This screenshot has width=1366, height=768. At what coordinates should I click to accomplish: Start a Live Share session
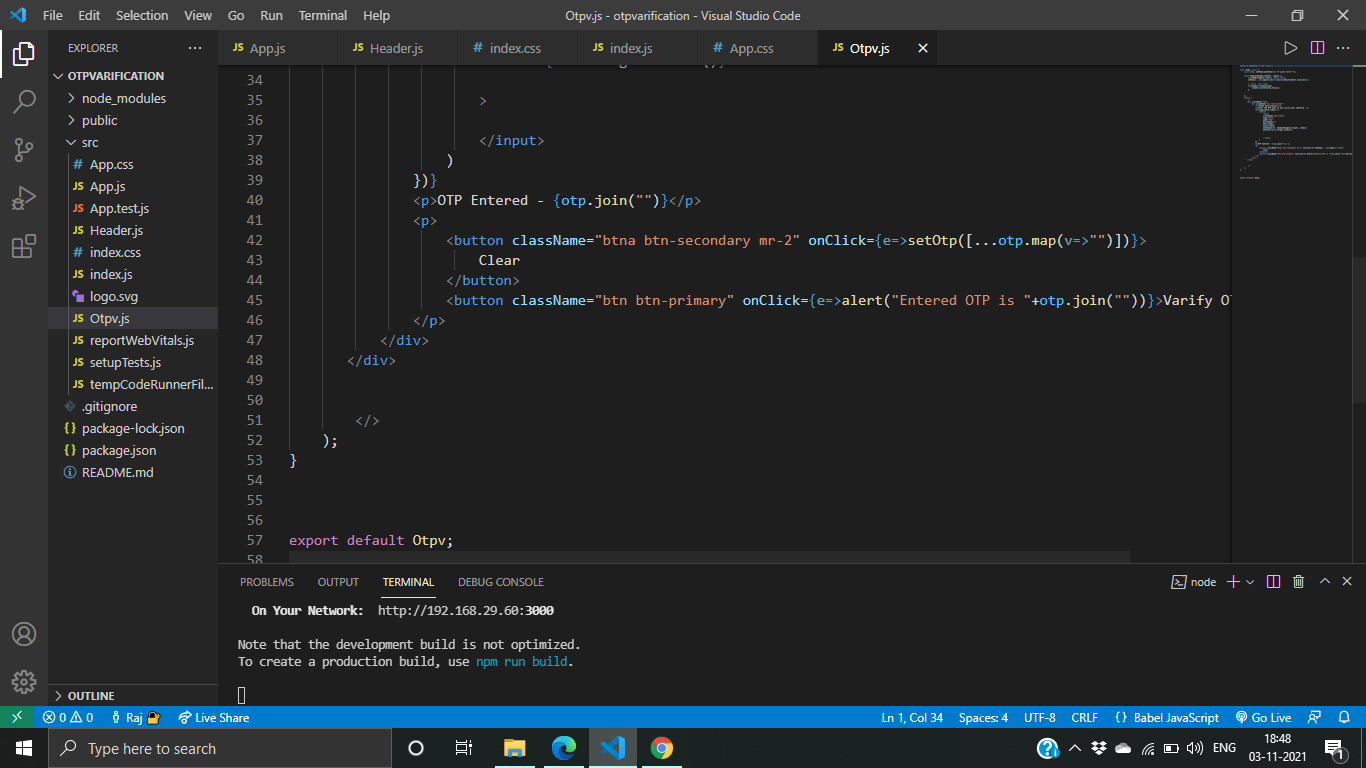[213, 717]
